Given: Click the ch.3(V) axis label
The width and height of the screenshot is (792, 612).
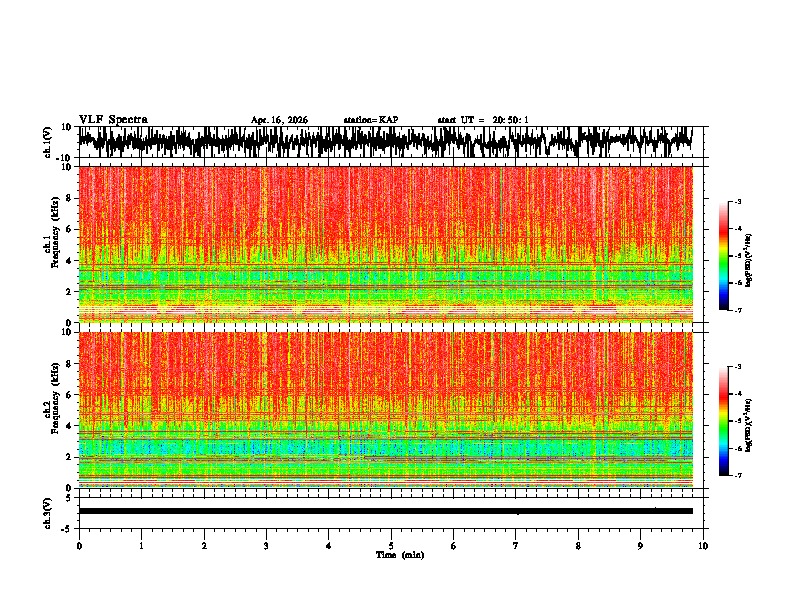Looking at the screenshot, I should (x=47, y=514).
